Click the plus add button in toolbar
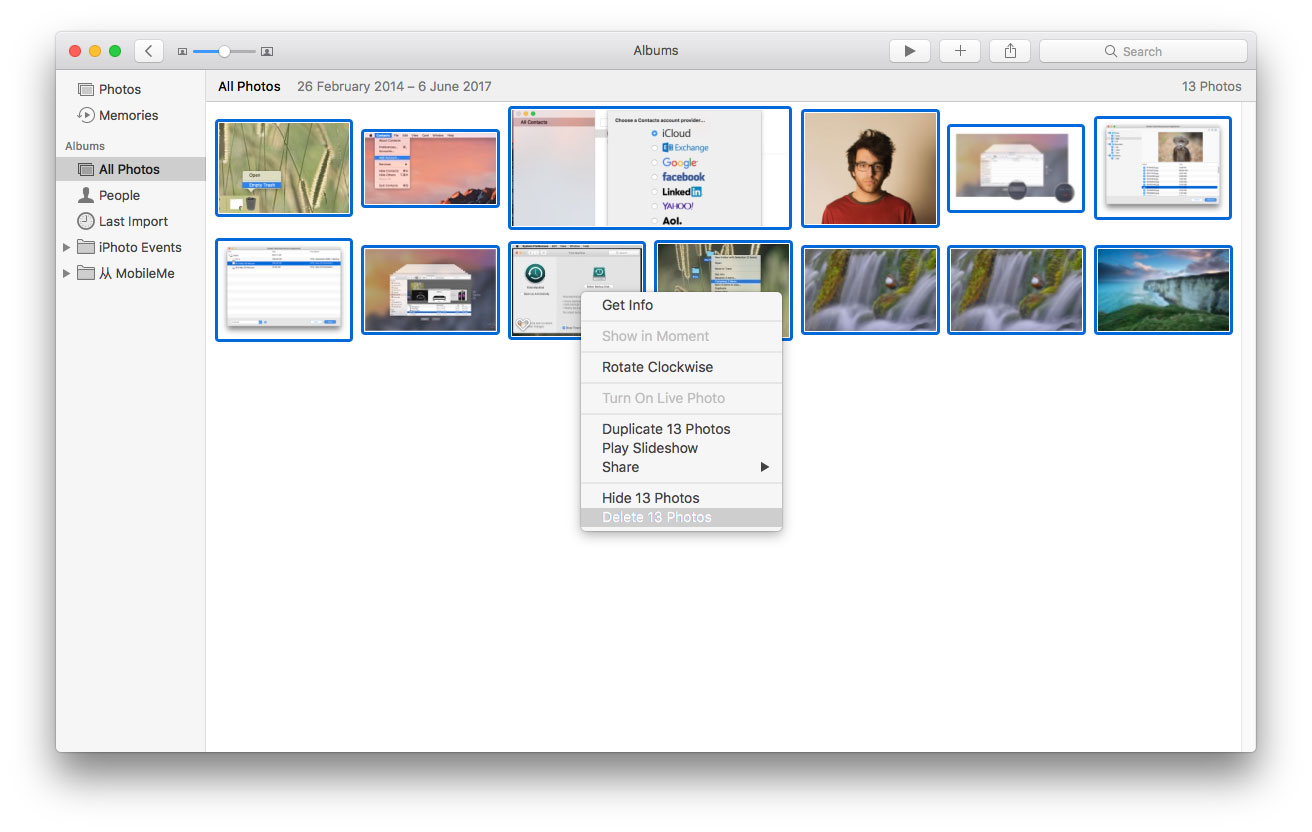This screenshot has height=832, width=1312. (x=960, y=51)
